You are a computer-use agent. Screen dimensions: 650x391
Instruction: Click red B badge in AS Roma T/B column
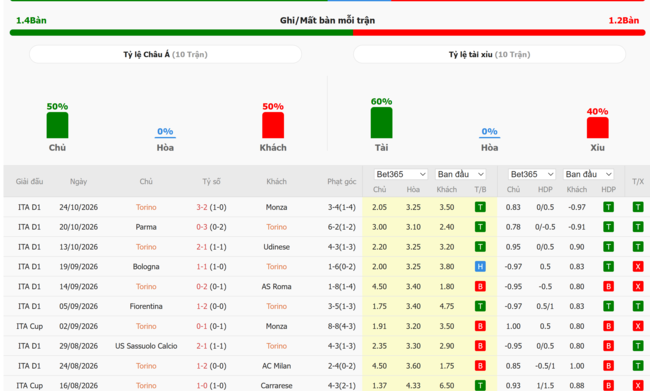click(x=480, y=287)
